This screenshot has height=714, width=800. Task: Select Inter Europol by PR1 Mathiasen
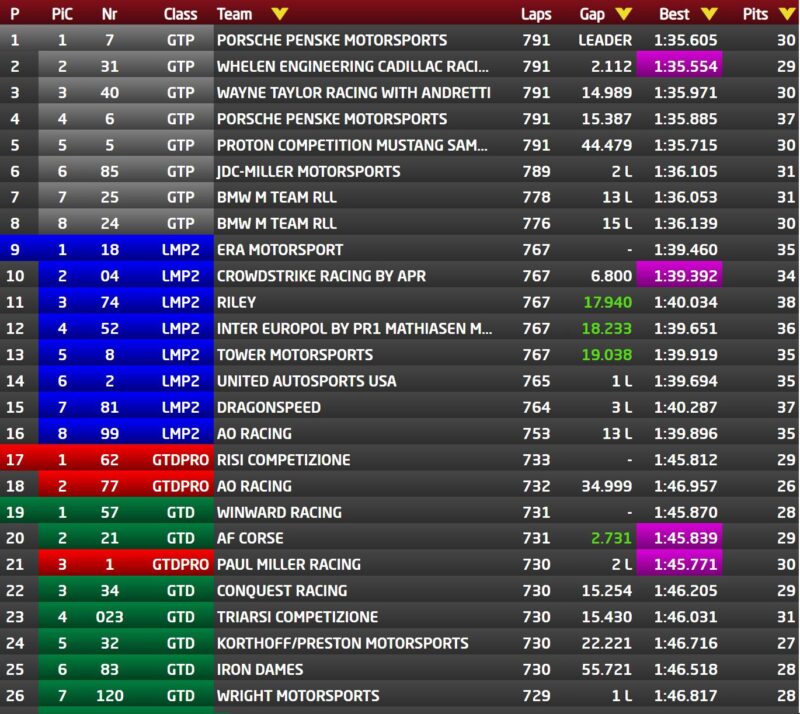tap(354, 328)
